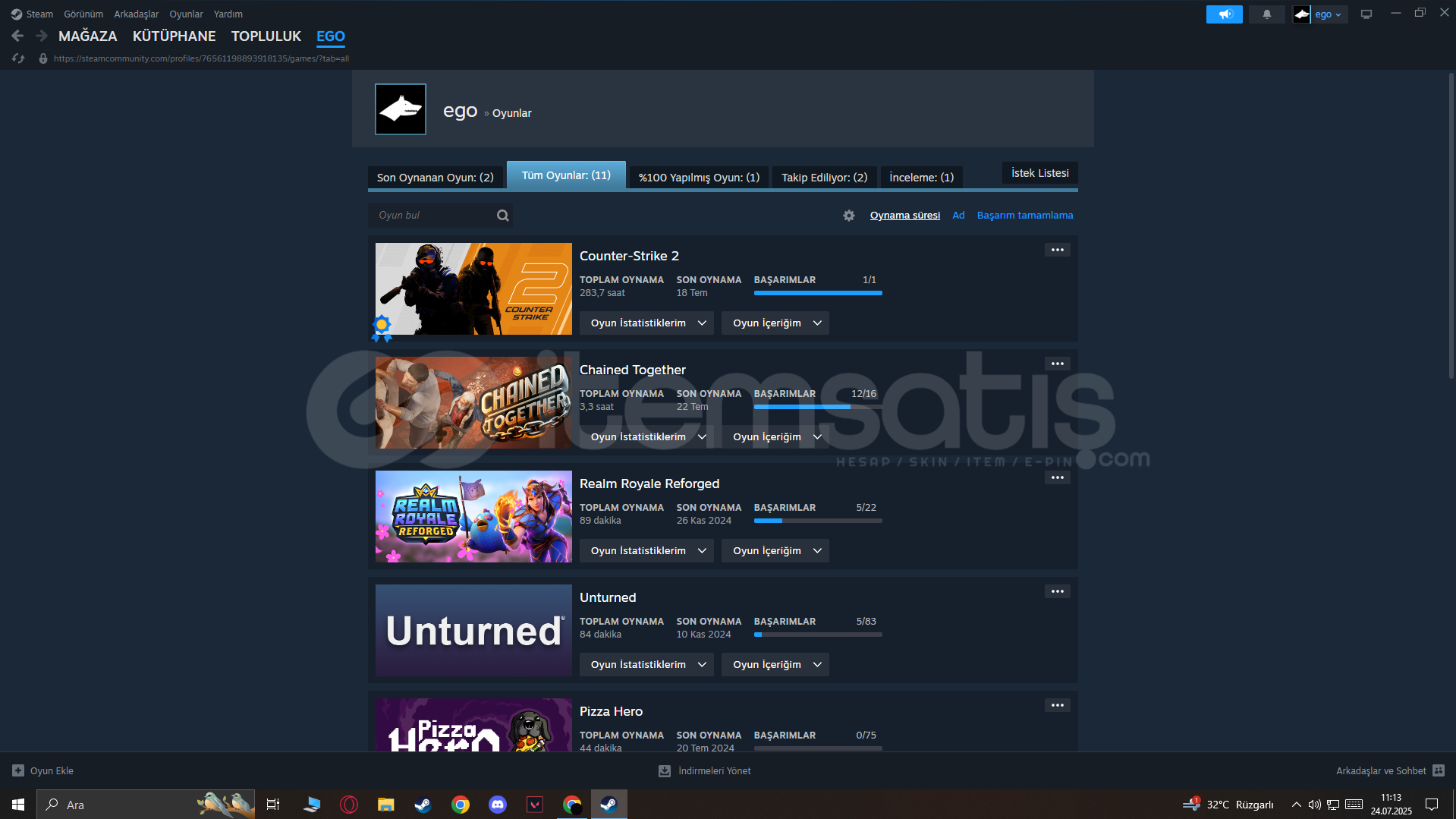Open the ego profile name link

(461, 111)
